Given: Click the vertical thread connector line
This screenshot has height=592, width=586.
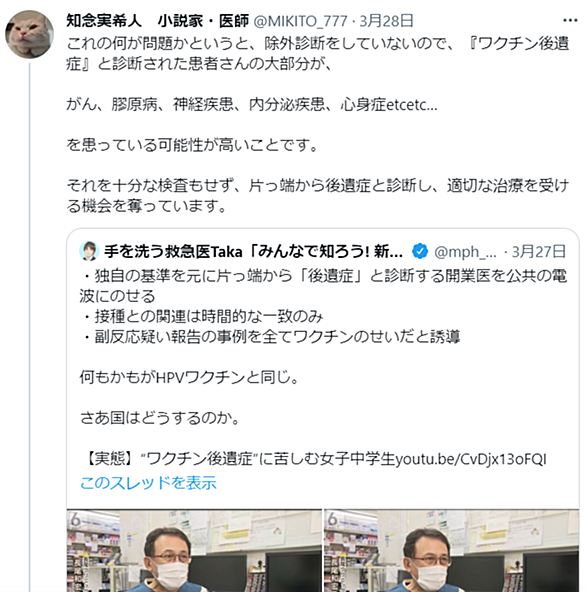Looking at the screenshot, I should (x=29, y=327).
